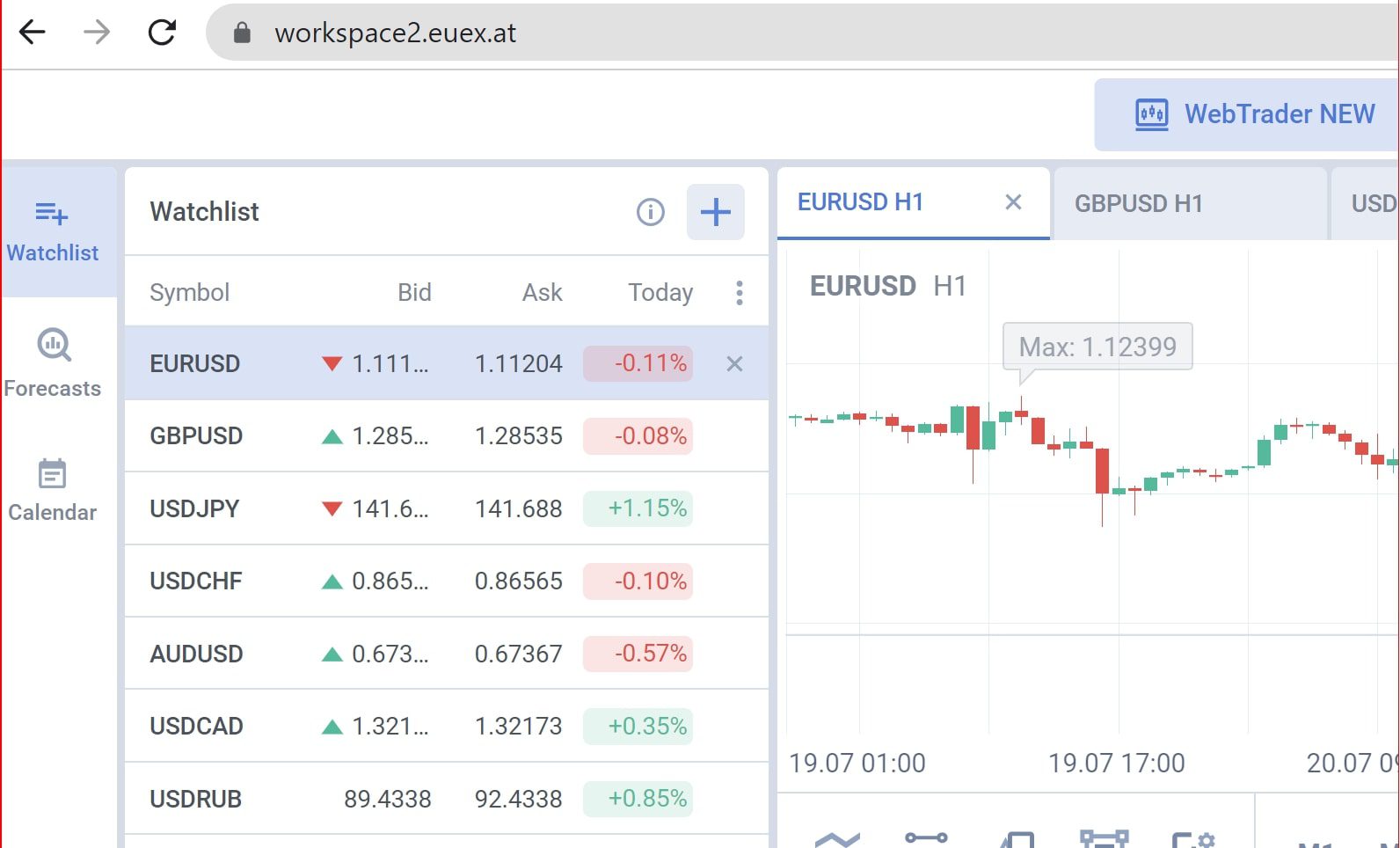
Task: Click EURUSD ask price 1.11204
Action: [519, 364]
